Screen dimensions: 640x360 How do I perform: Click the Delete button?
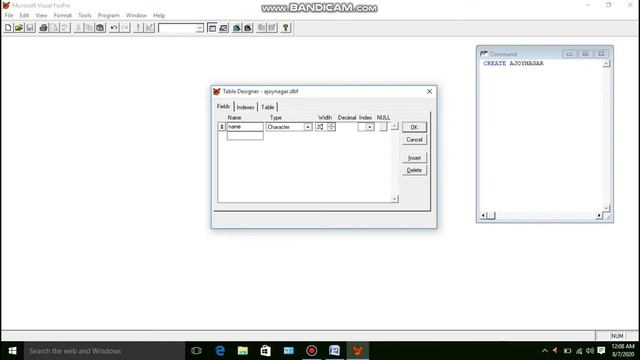tap(414, 170)
